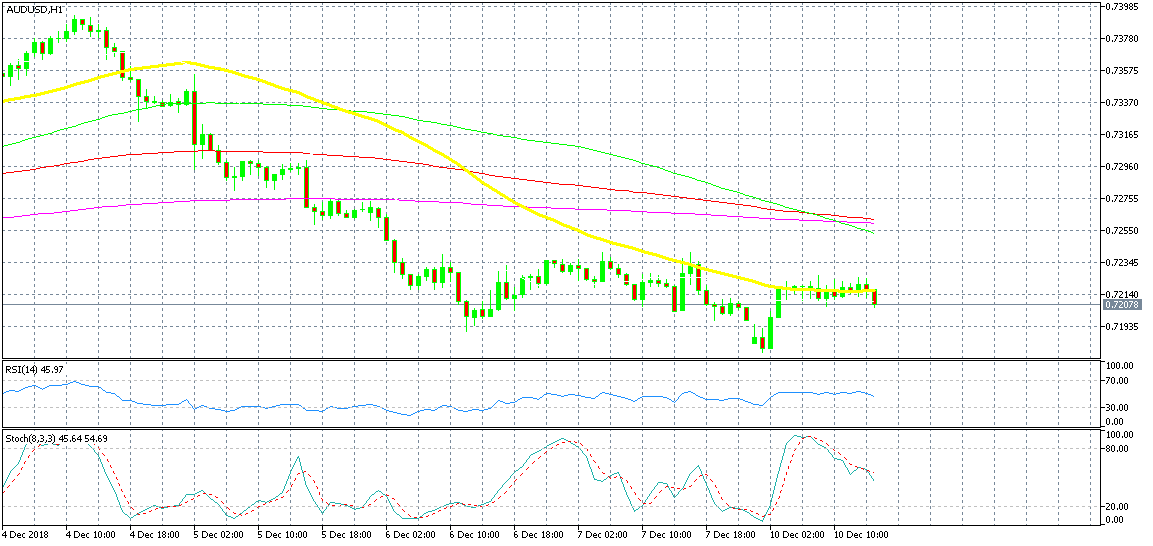Image resolution: width=1153 pixels, height=546 pixels.
Task: Click the RSI(14) 45.97 indicator label
Action: pos(34,370)
